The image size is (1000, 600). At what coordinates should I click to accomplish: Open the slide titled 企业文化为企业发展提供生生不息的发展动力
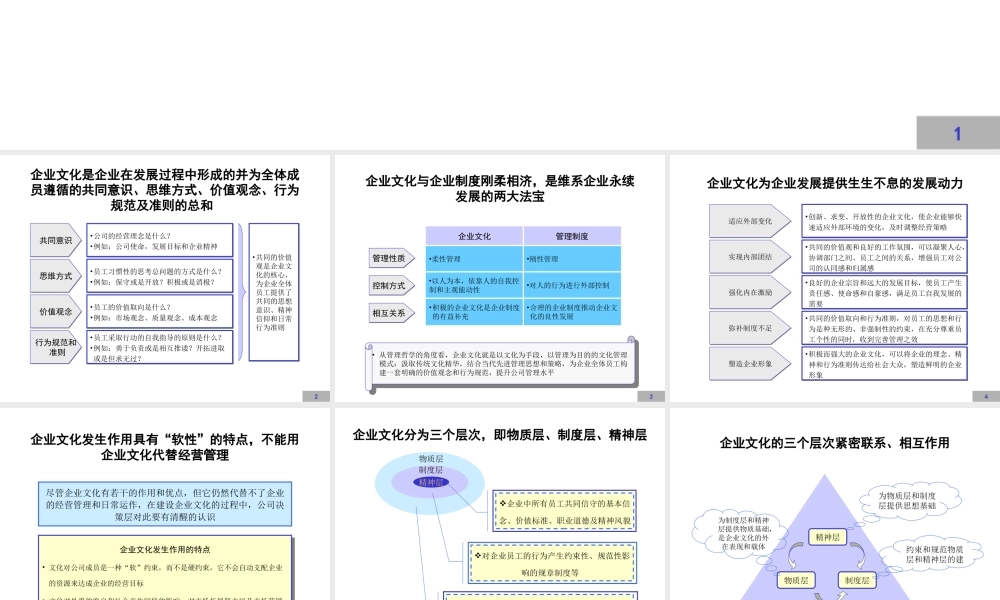tap(835, 278)
